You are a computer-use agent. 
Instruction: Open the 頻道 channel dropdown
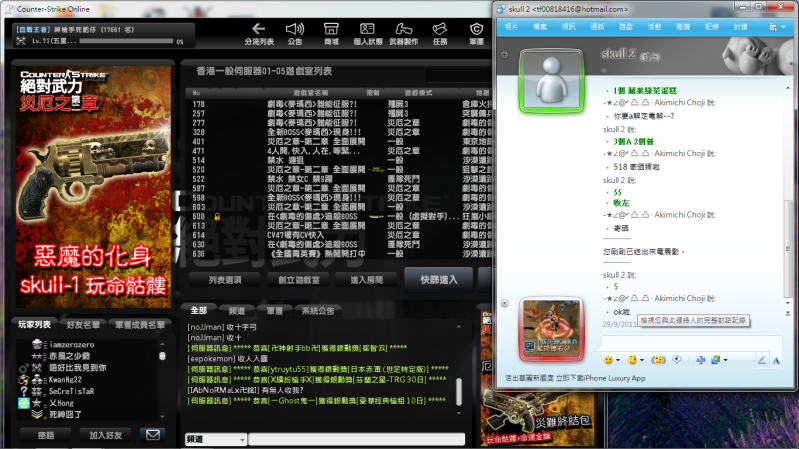(x=216, y=439)
